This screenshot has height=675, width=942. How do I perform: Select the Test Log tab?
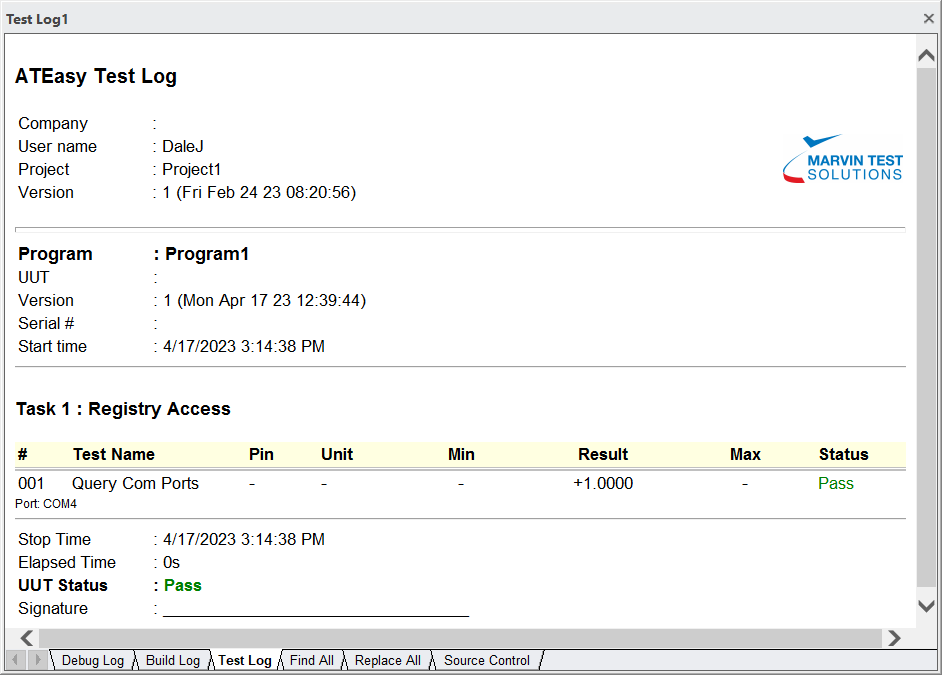[x=244, y=660]
